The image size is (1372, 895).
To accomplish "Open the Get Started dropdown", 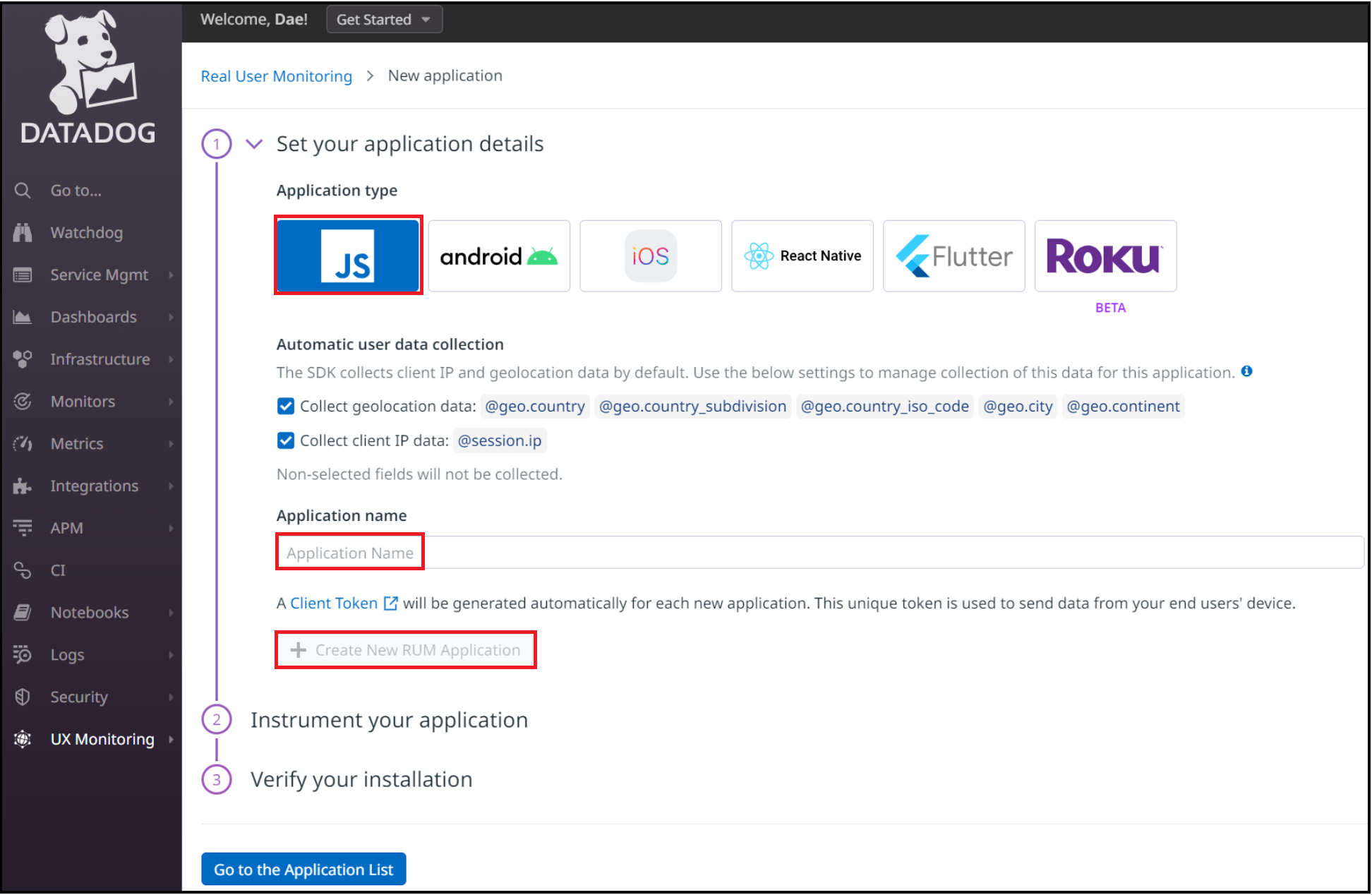I will pyautogui.click(x=384, y=20).
